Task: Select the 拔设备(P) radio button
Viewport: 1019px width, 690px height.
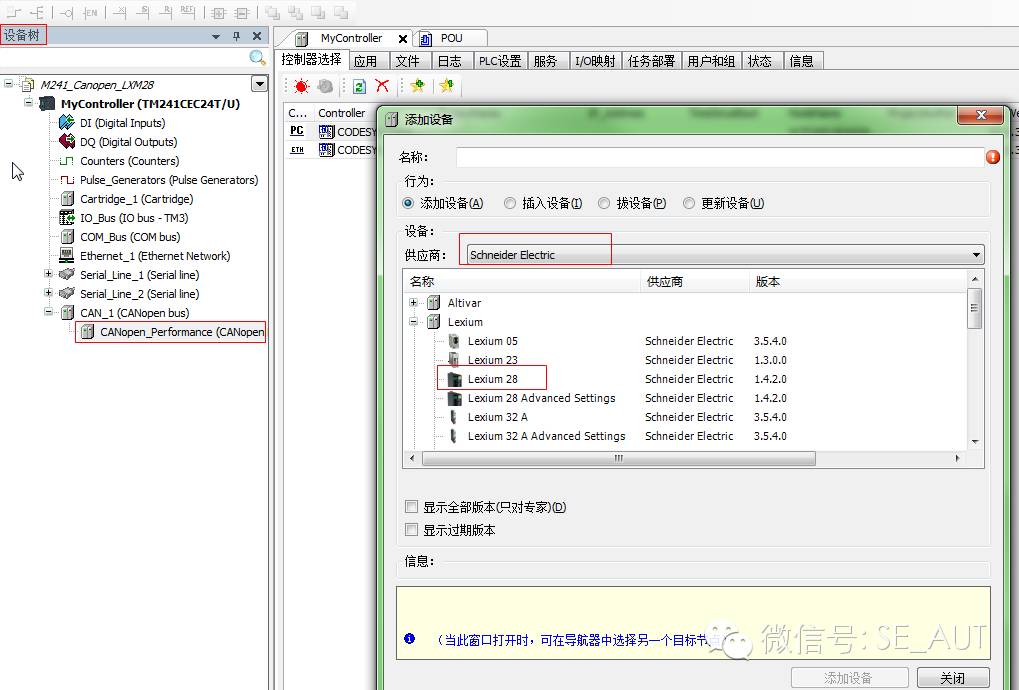Action: 604,203
